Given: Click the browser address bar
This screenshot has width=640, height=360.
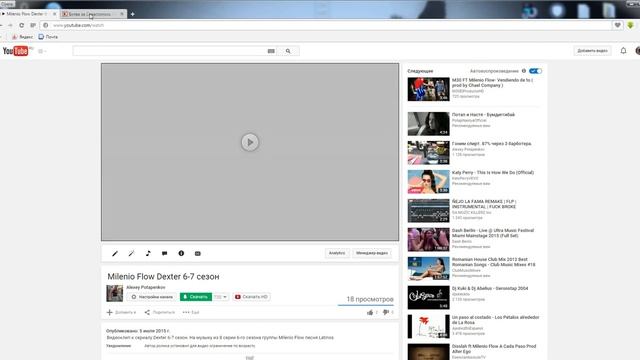Looking at the screenshot, I should pyautogui.click(x=327, y=25).
